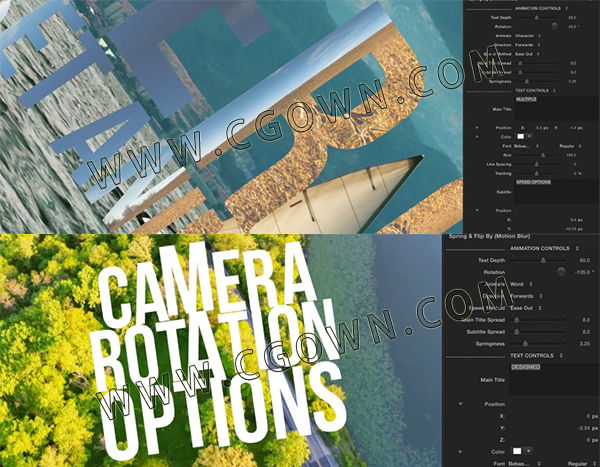Image resolution: width=600 pixels, height=467 pixels.
Task: Collapse Position row under SPEED OPTIONS subtitle
Action: tap(477, 210)
